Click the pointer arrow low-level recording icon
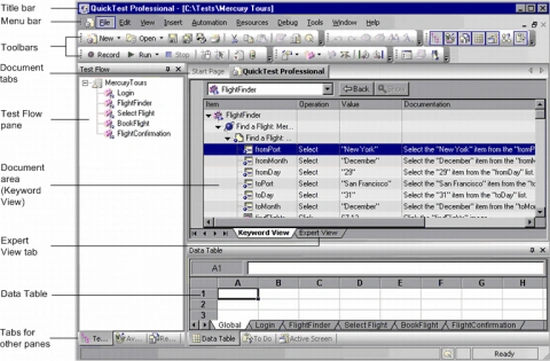The image size is (550, 361). point(220,55)
